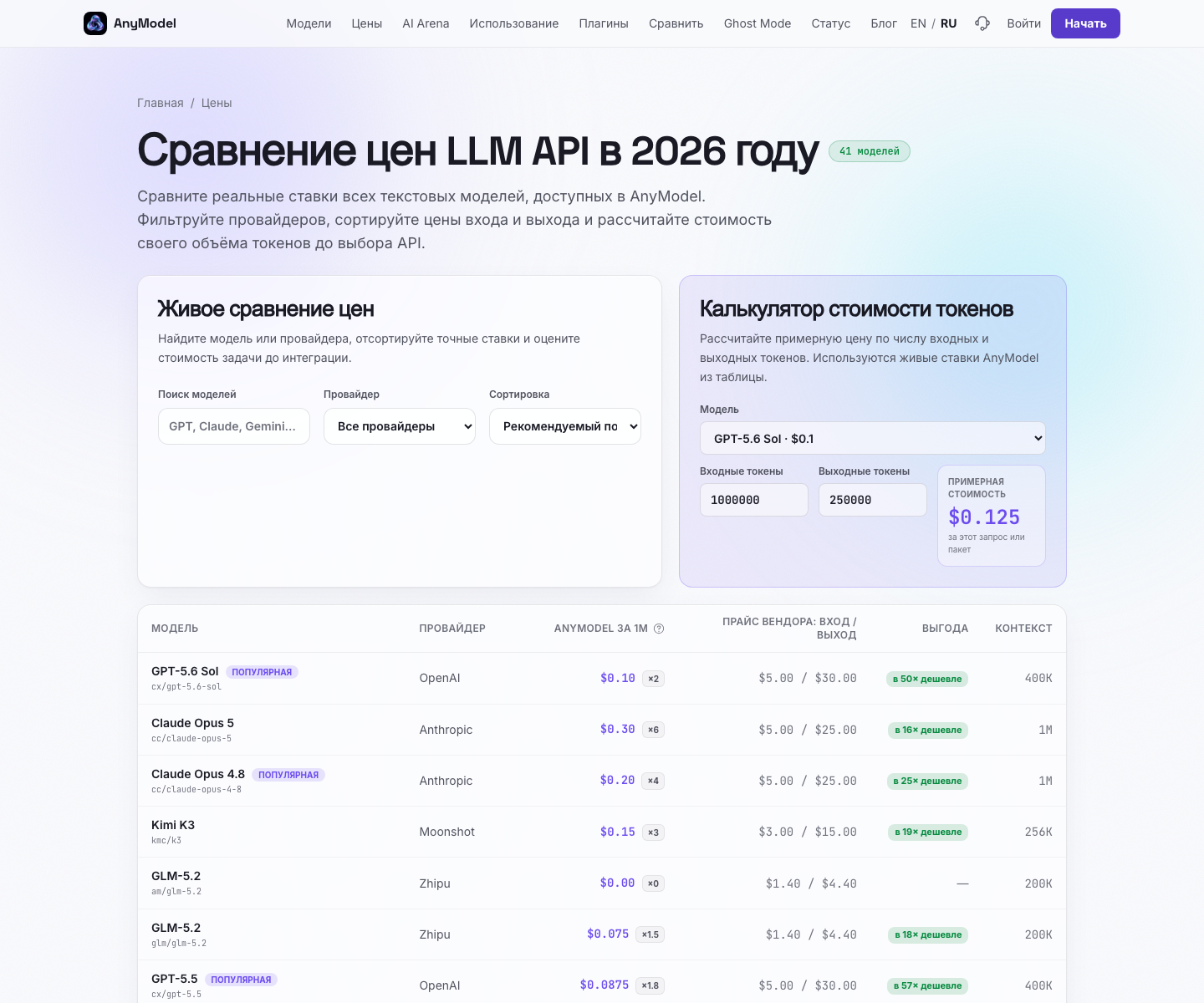Open the Провайдер dropdown

click(400, 426)
